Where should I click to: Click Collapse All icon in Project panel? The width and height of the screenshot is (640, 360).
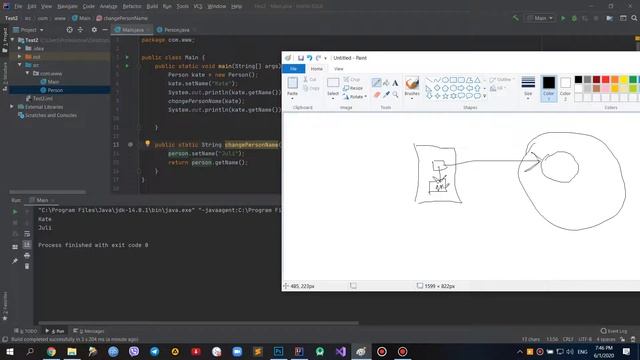click(x=80, y=30)
